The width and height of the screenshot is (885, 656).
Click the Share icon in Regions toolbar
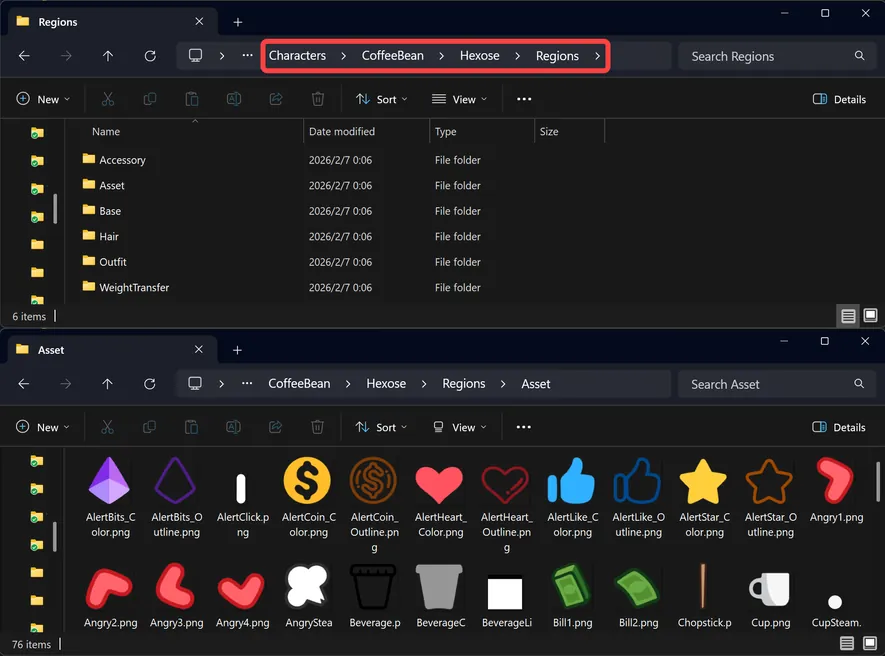275,99
